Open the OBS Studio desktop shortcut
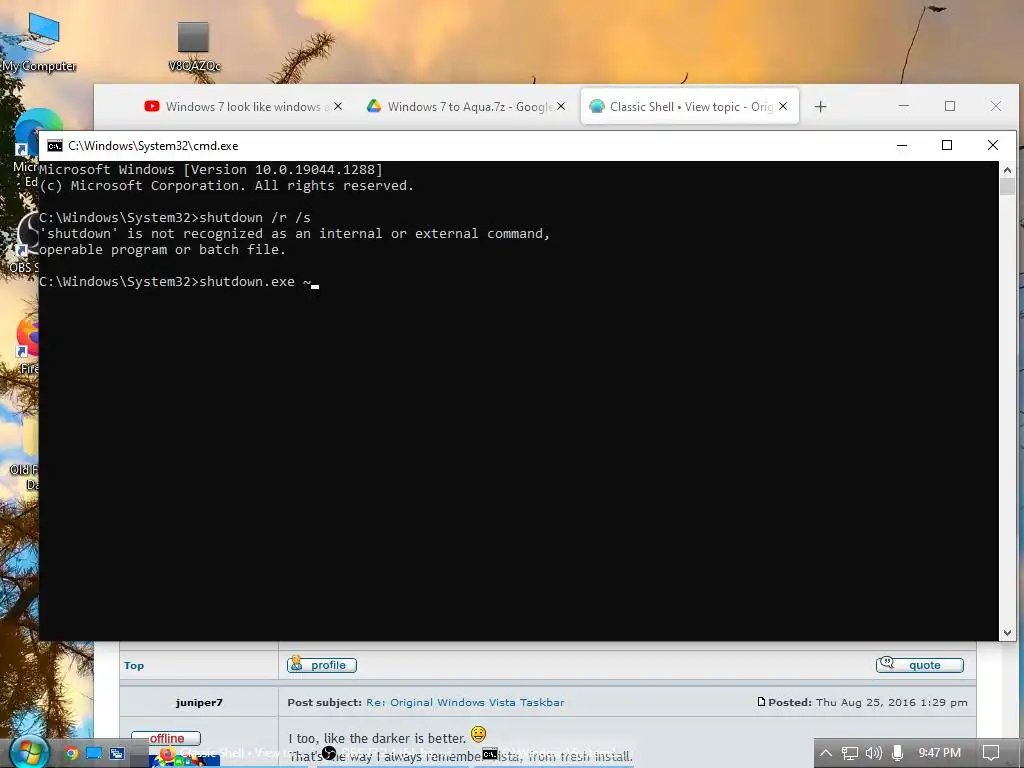The image size is (1024, 768). [x=25, y=243]
